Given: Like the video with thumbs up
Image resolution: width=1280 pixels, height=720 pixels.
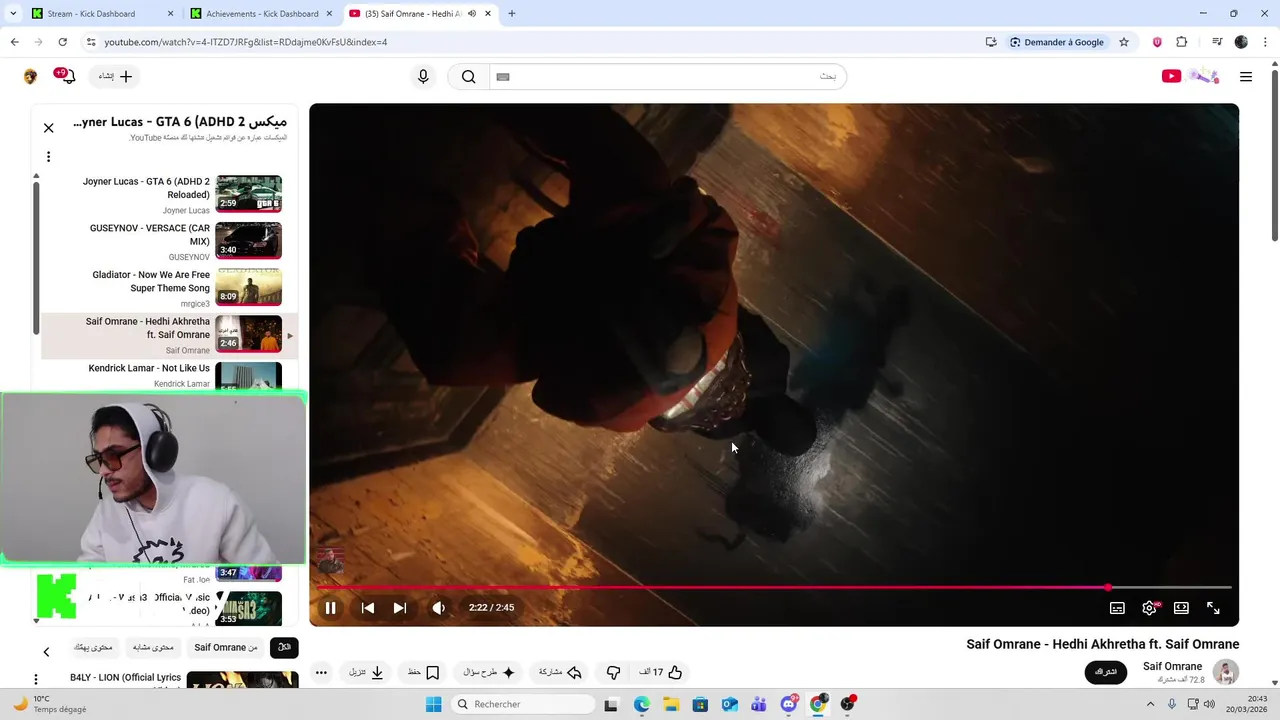Looking at the screenshot, I should [661, 673].
